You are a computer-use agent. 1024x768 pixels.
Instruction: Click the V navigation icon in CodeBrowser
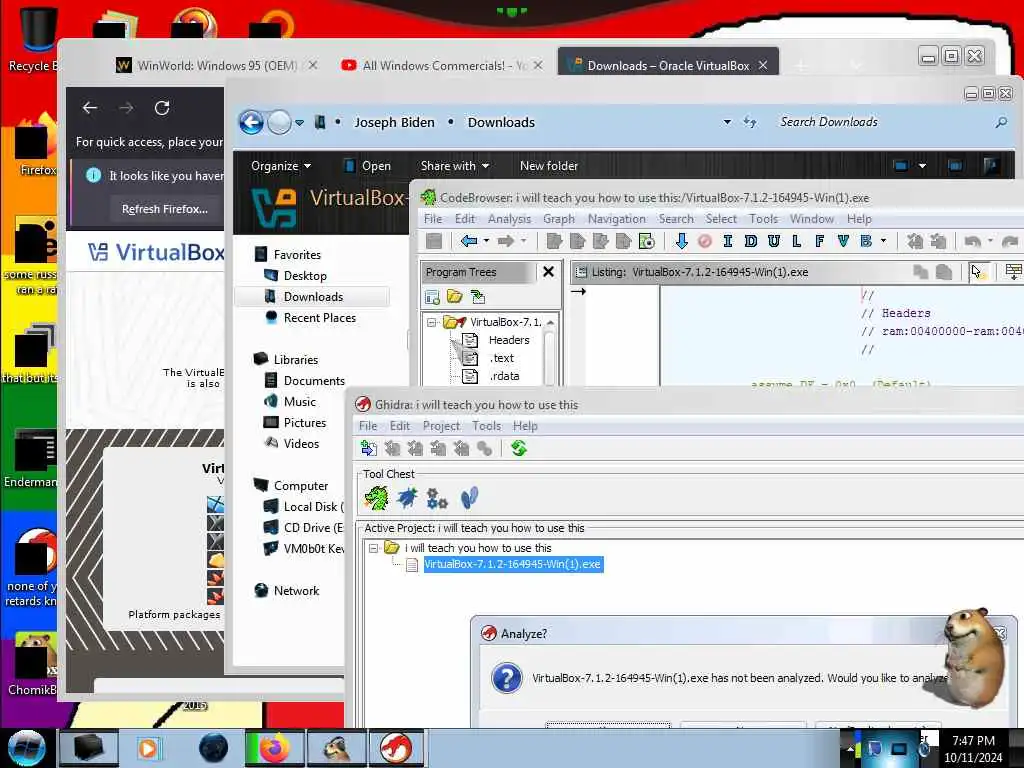point(842,241)
